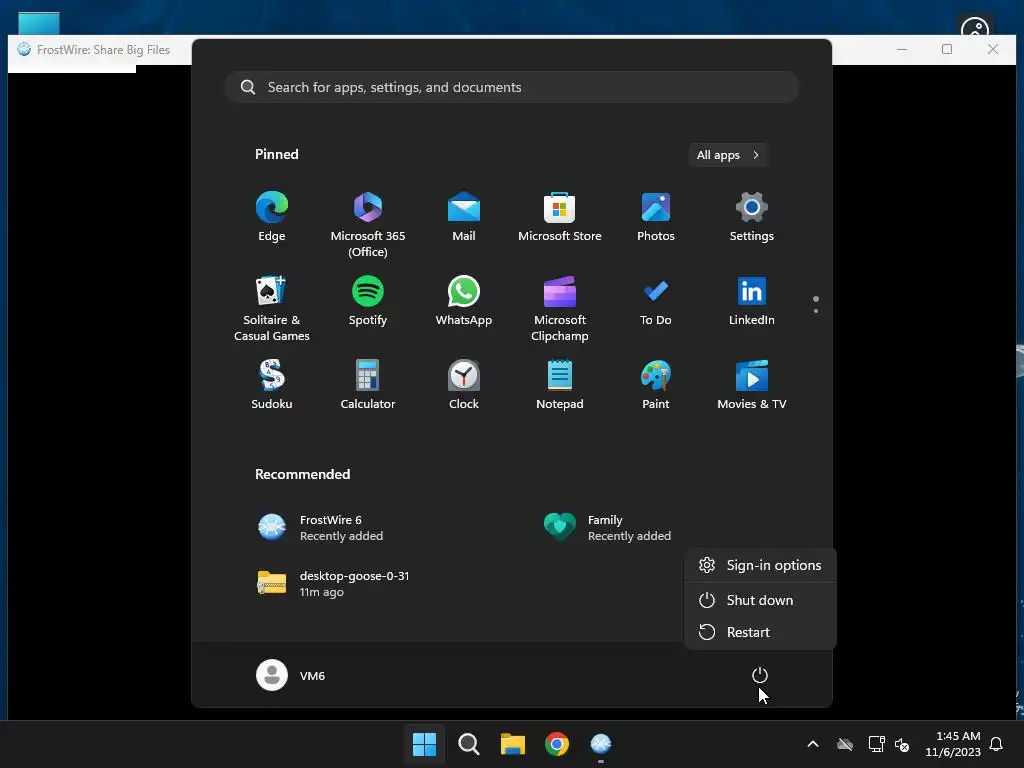The image size is (1024, 768).
Task: Expand the All apps list
Action: pyautogui.click(x=728, y=155)
